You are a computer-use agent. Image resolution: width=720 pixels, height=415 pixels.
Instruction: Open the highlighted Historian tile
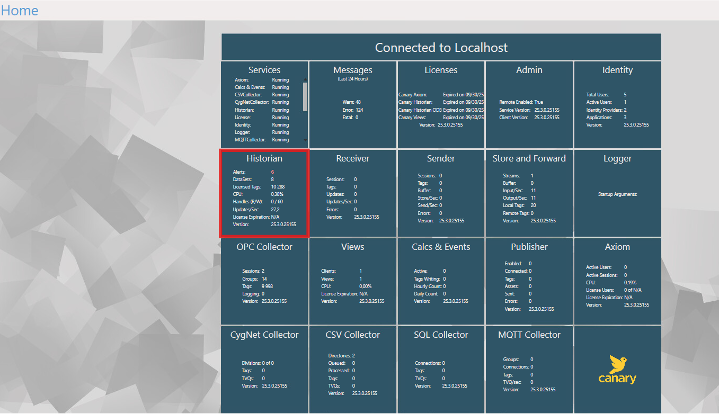(264, 193)
